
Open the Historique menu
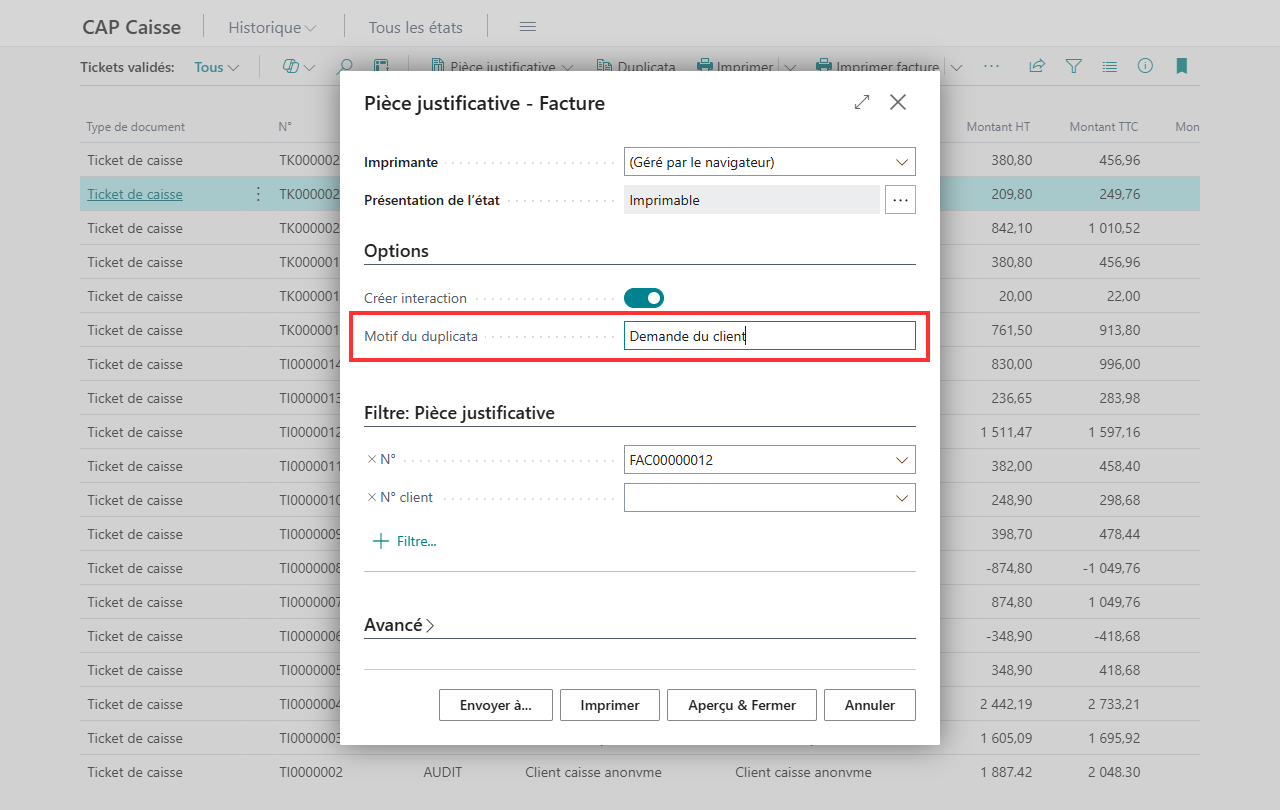point(271,27)
